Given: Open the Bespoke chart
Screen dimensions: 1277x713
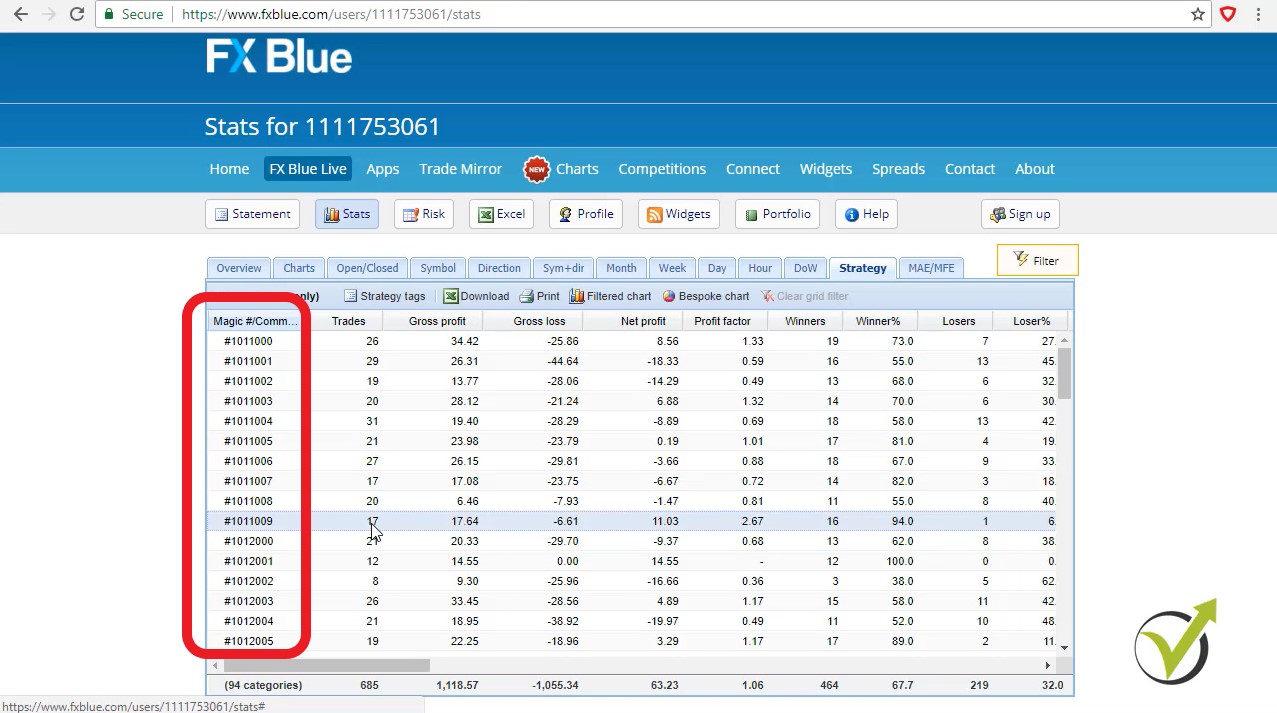Looking at the screenshot, I should [706, 296].
